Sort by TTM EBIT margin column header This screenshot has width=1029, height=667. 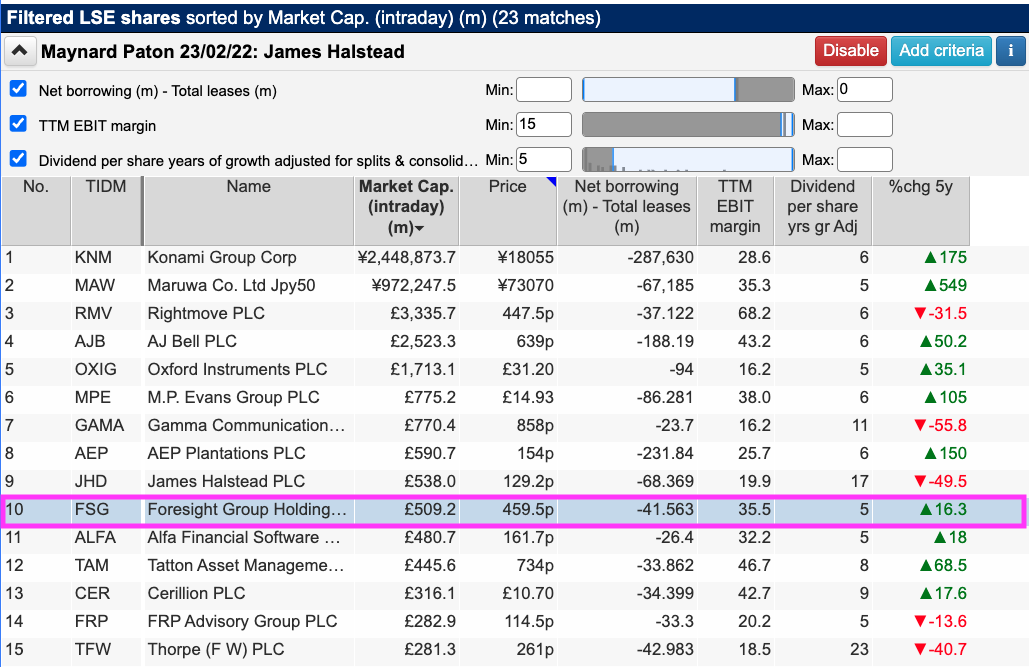coord(735,211)
